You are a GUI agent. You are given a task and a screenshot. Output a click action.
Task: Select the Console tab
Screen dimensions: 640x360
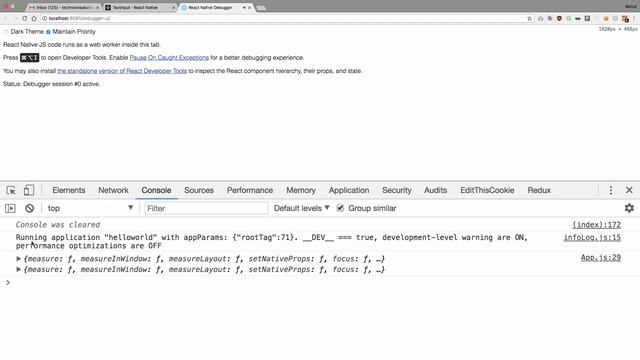click(156, 190)
